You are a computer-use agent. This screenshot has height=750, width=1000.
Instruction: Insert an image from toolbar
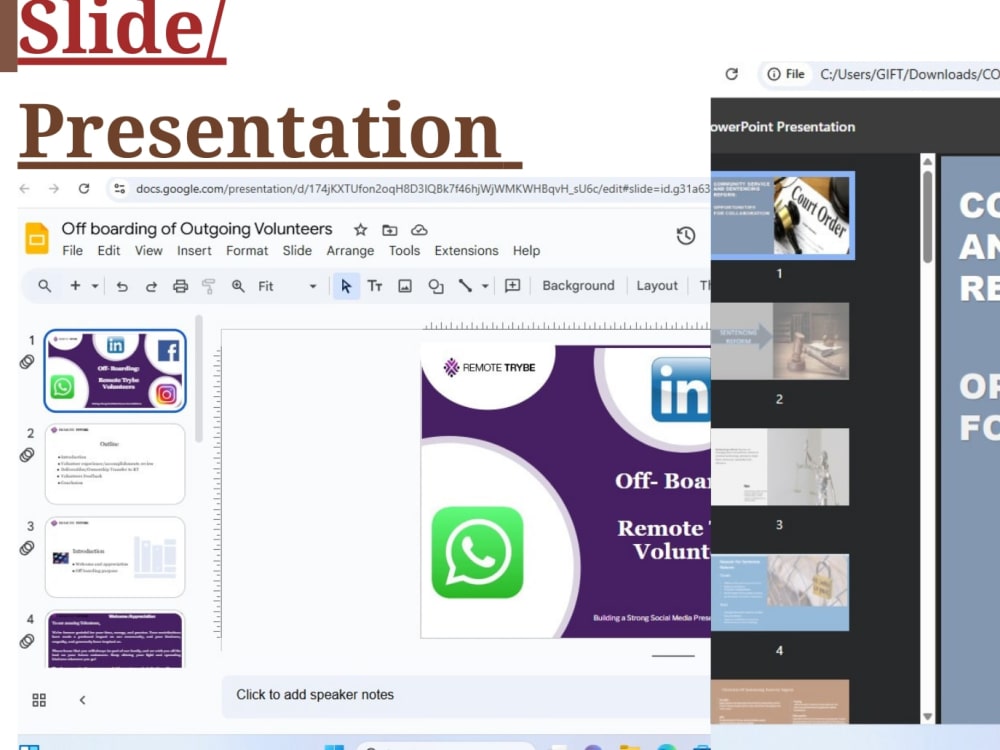click(405, 286)
